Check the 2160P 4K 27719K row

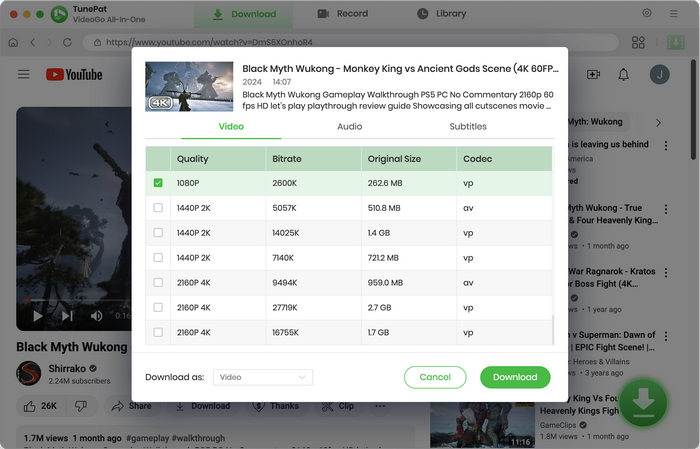158,308
